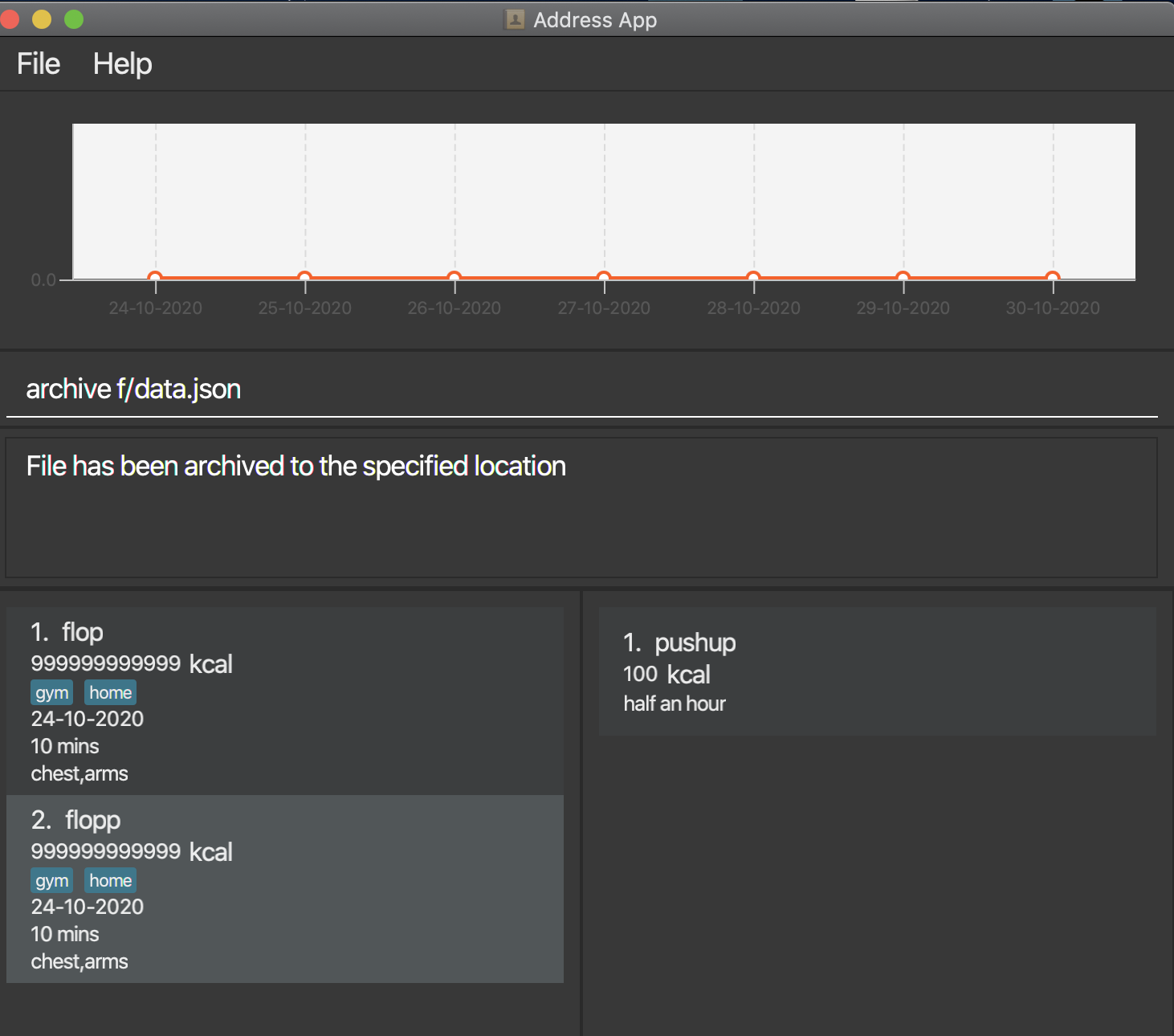Select the flop exercise card
The height and width of the screenshot is (1036, 1174).
[285, 701]
